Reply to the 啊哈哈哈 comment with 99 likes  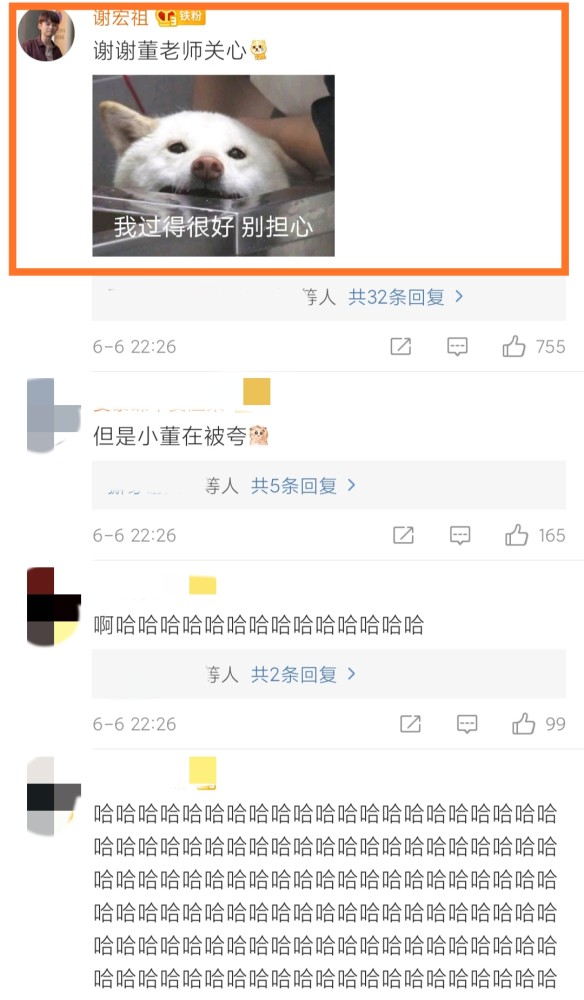tap(467, 724)
